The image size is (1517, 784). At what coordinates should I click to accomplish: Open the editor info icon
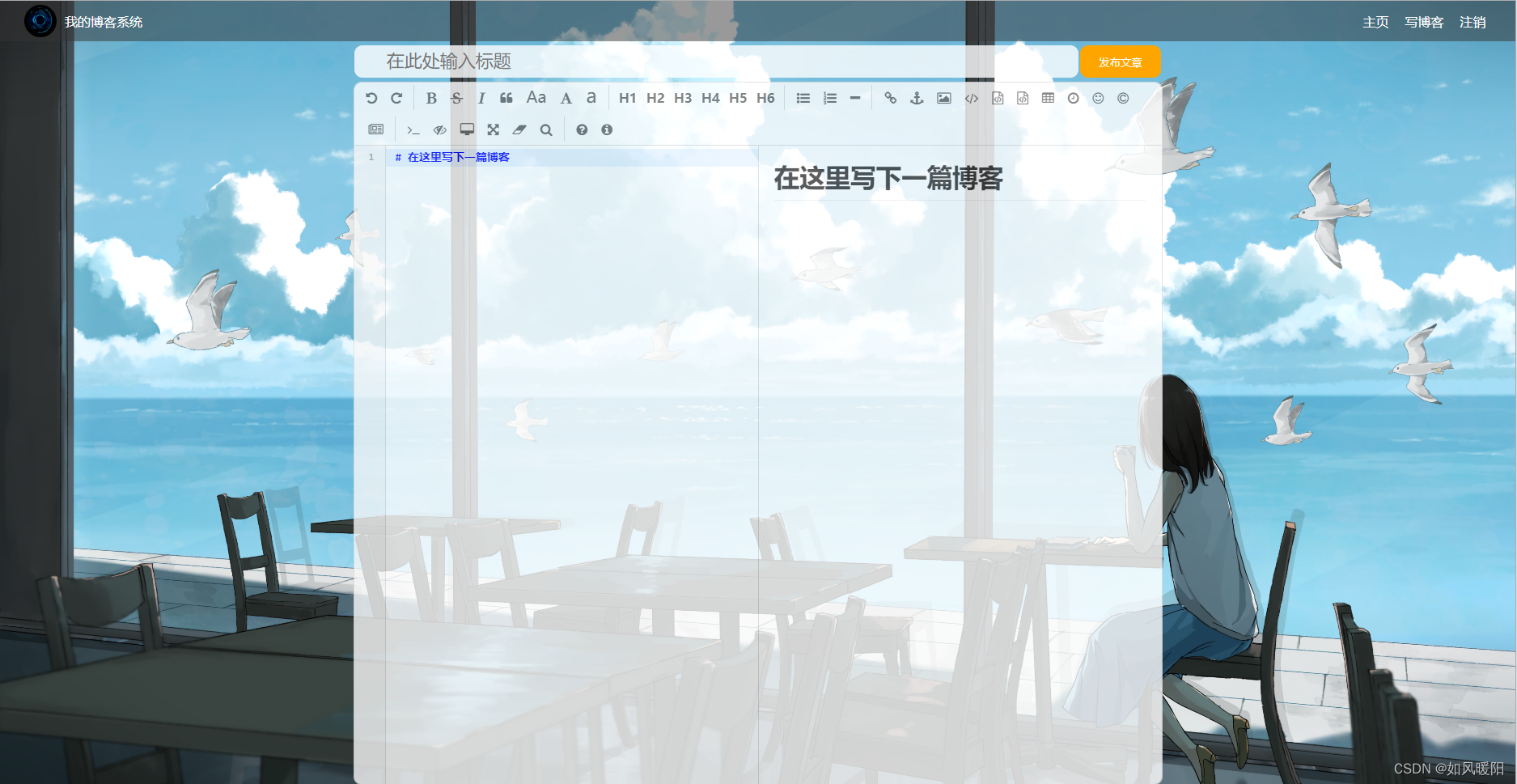click(x=607, y=129)
